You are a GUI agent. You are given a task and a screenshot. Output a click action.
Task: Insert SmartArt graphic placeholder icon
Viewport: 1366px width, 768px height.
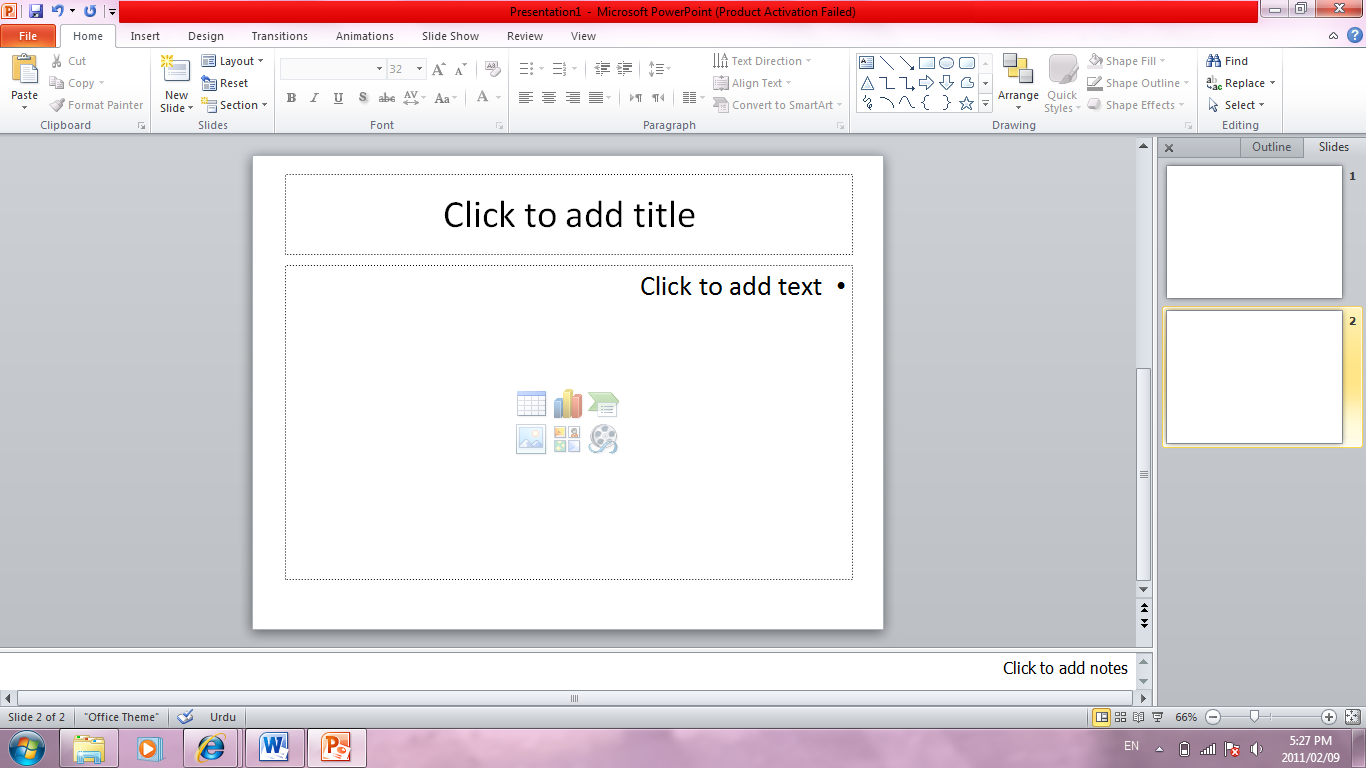click(603, 404)
